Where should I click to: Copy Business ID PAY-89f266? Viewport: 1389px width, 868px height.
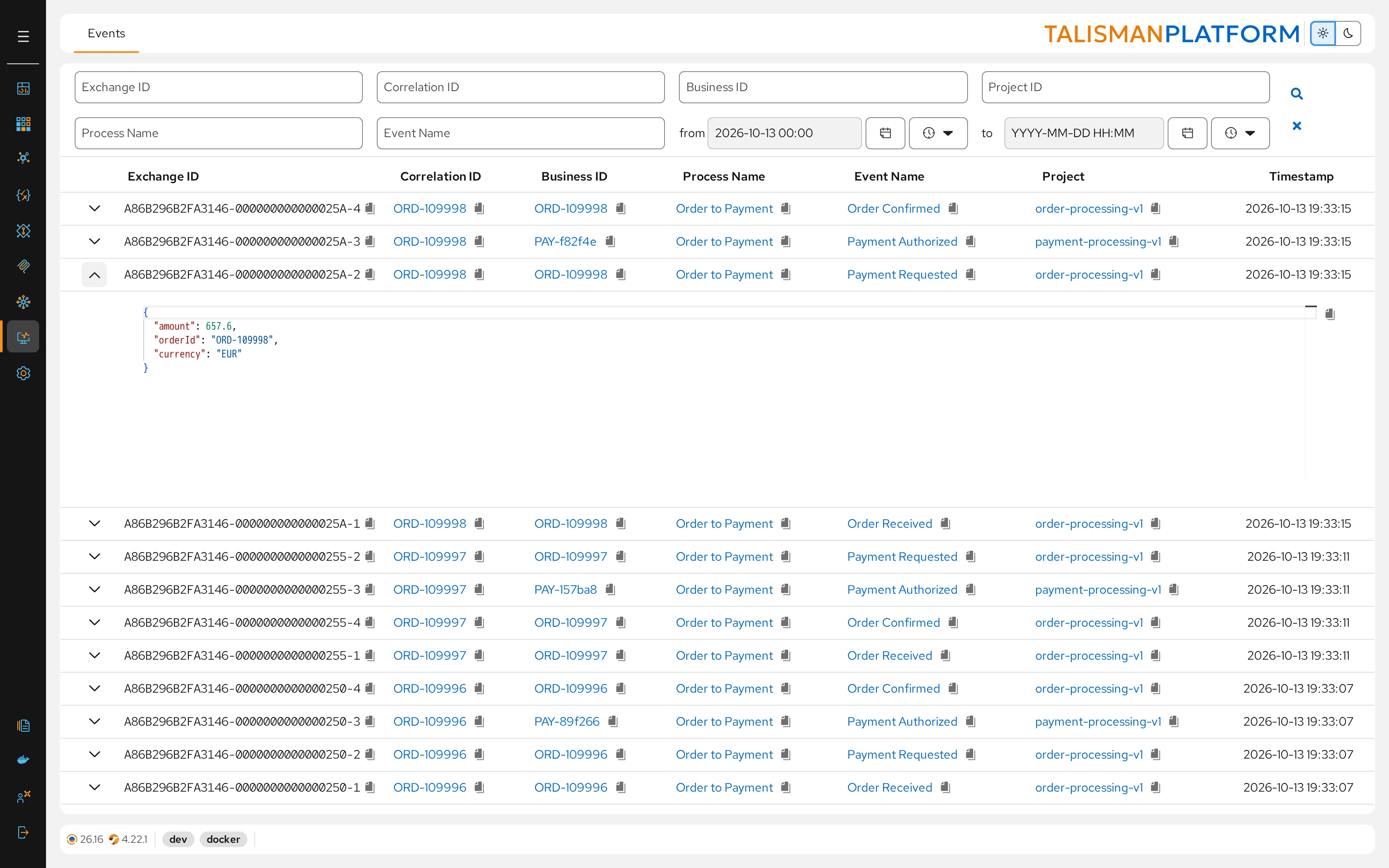point(613,722)
